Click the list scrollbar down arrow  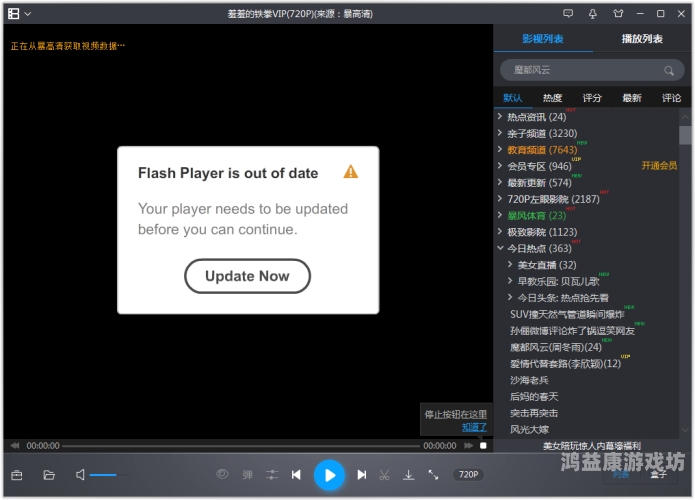(x=685, y=430)
